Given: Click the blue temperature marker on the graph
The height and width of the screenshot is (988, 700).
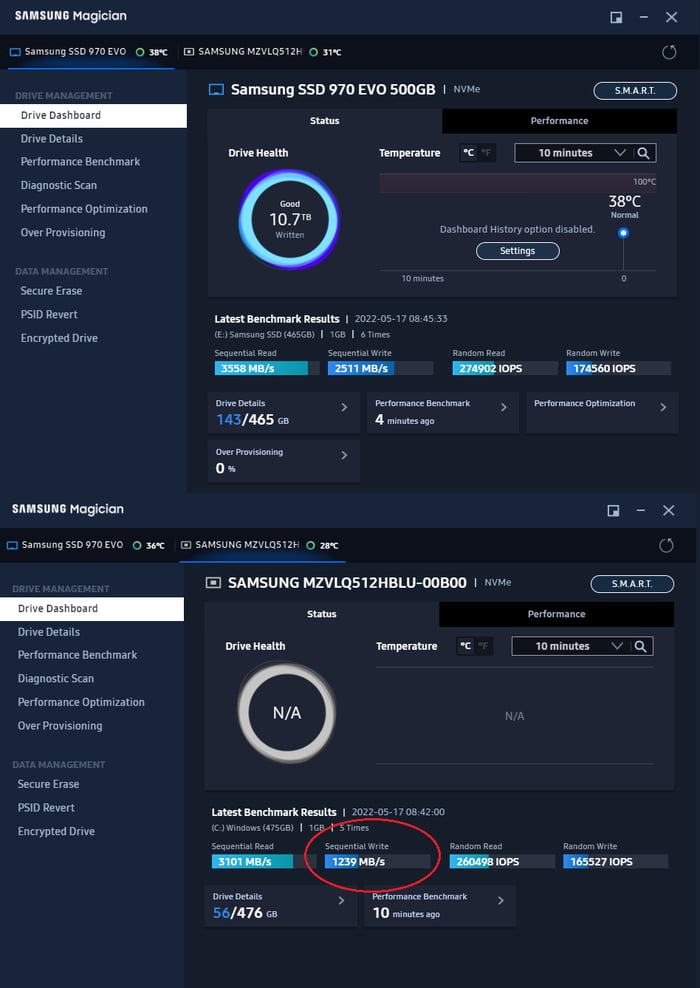Looking at the screenshot, I should 624,233.
